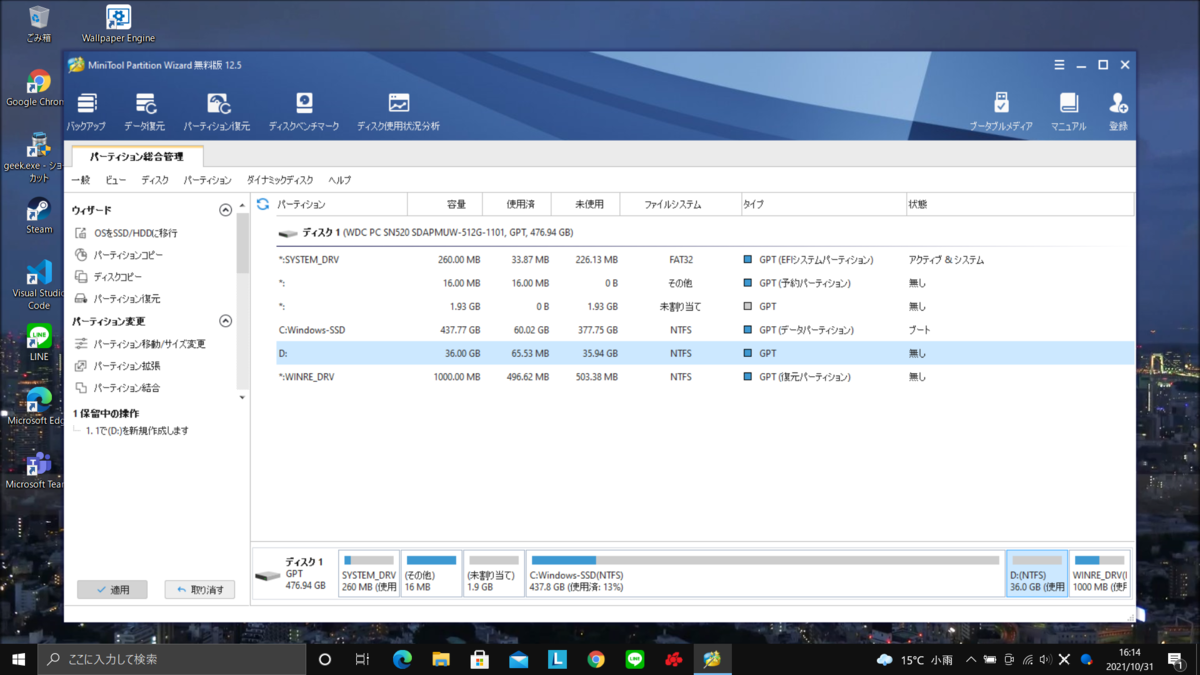This screenshot has height=675, width=1200.
Task: Collapse the パーティション変更 section
Action: [x=225, y=321]
